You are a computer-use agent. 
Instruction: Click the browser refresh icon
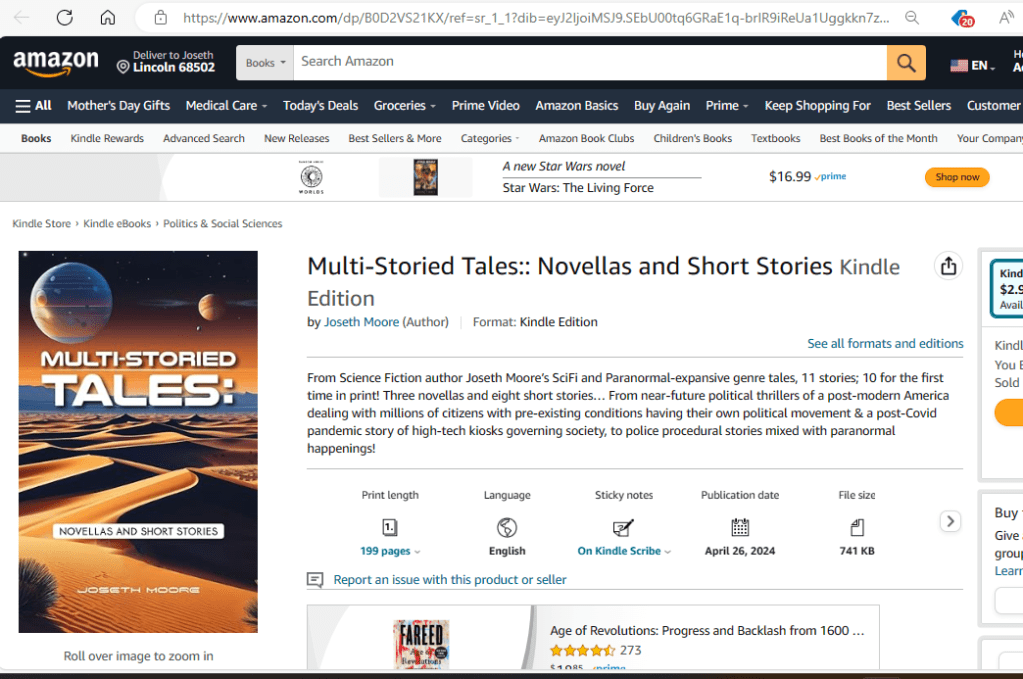65,18
